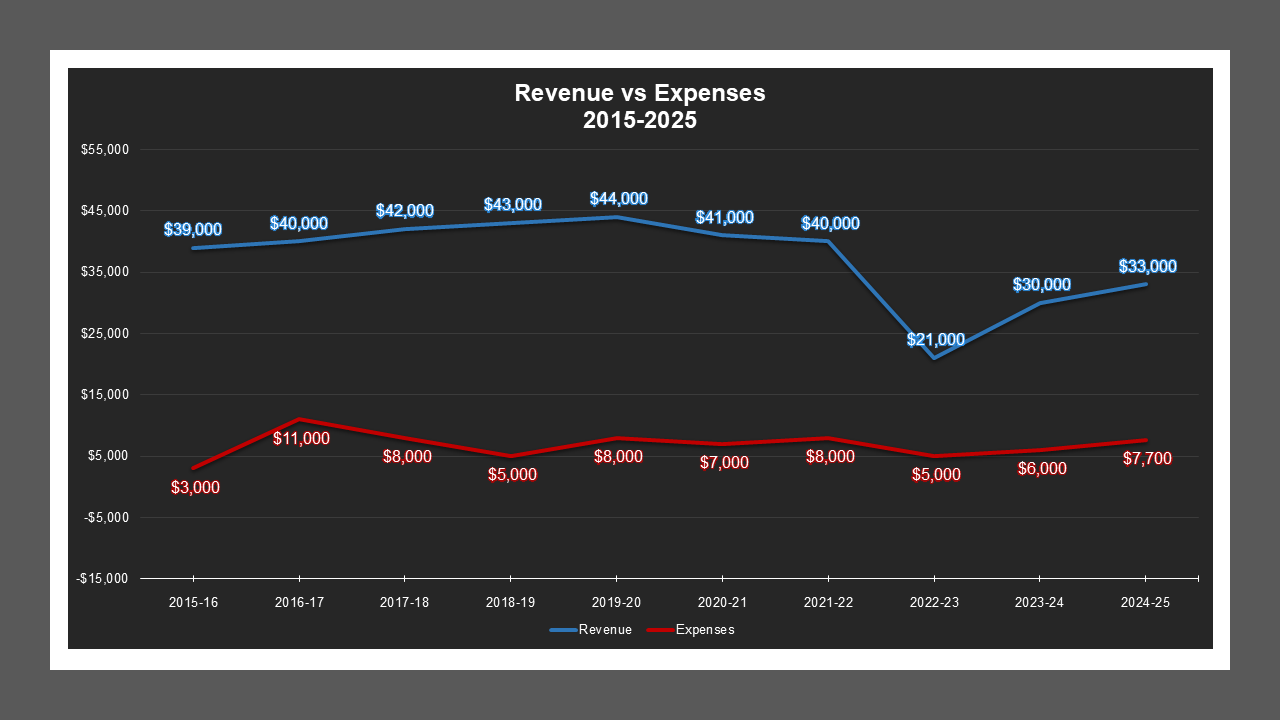1280x720 pixels.
Task: Click the $21,000 revenue data label
Action: (935, 340)
